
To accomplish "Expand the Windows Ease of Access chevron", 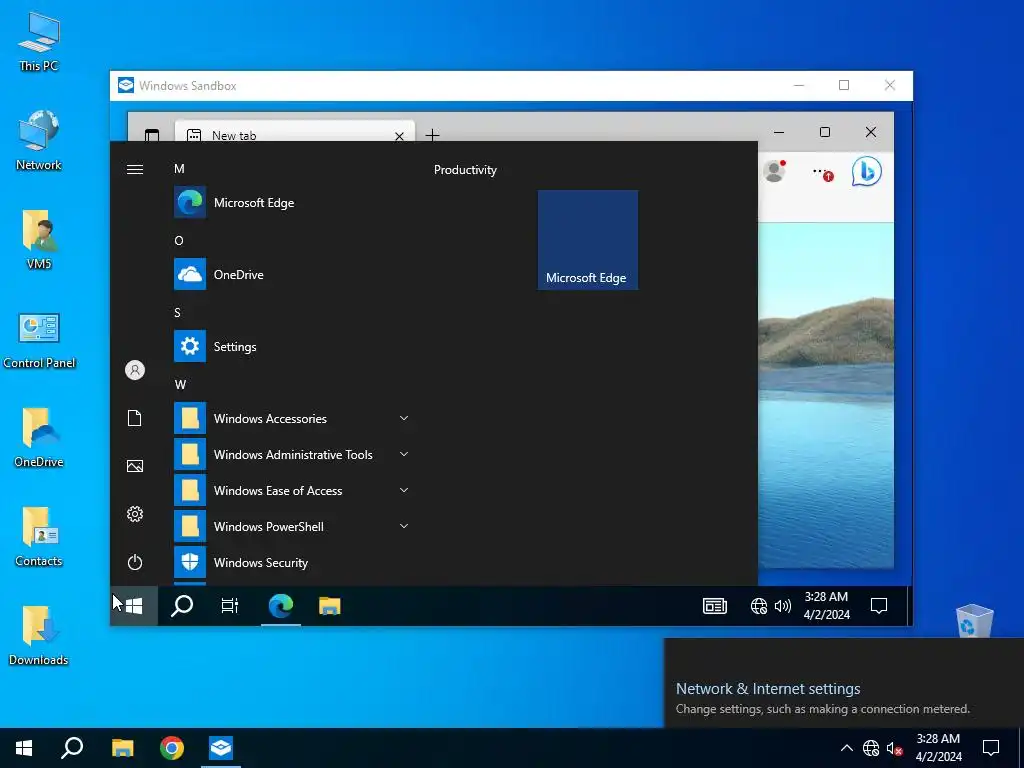I will [x=404, y=490].
